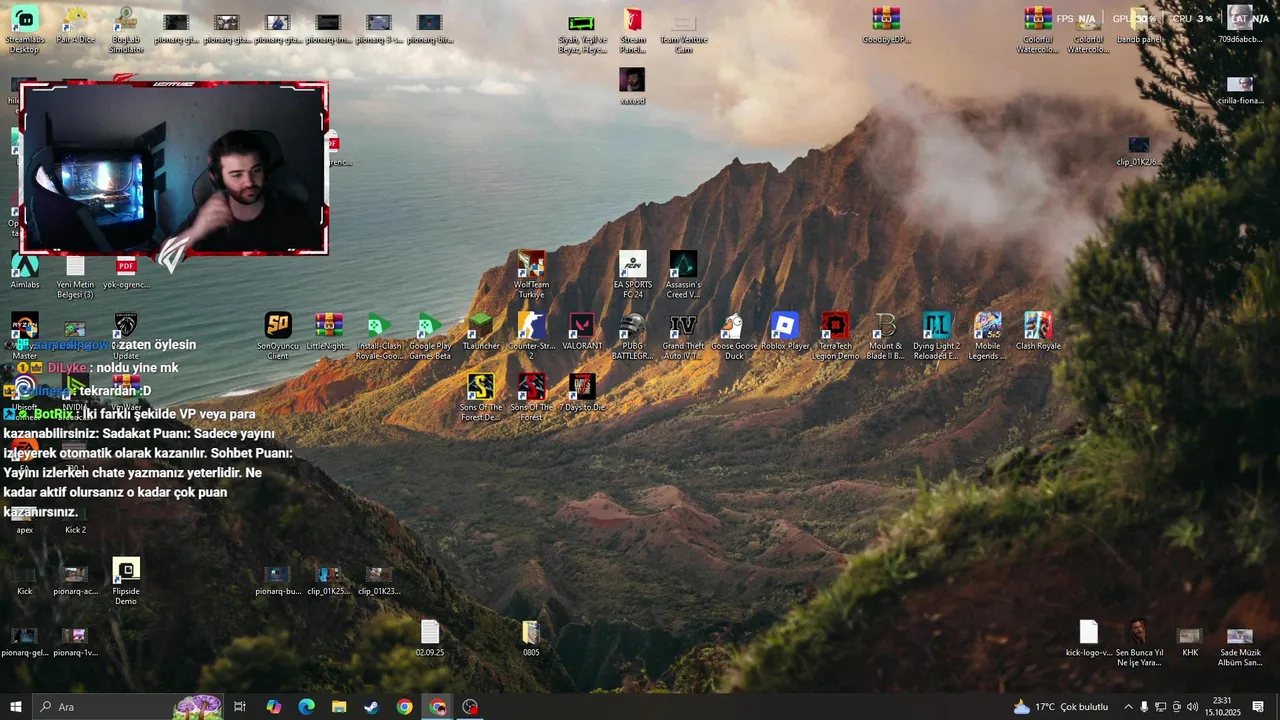Click the microphone tray icon
This screenshot has height=720, width=1280.
click(1144, 707)
